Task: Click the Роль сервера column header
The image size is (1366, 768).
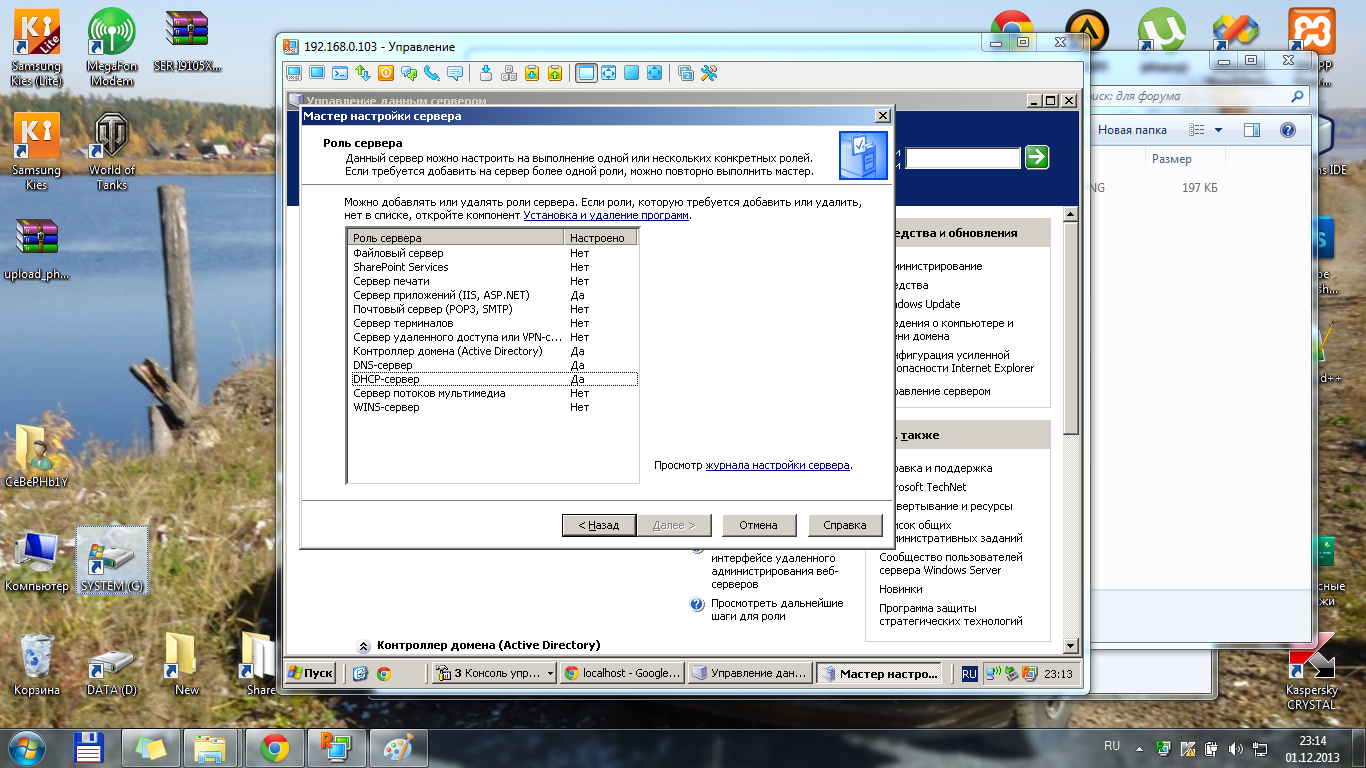Action: click(456, 238)
